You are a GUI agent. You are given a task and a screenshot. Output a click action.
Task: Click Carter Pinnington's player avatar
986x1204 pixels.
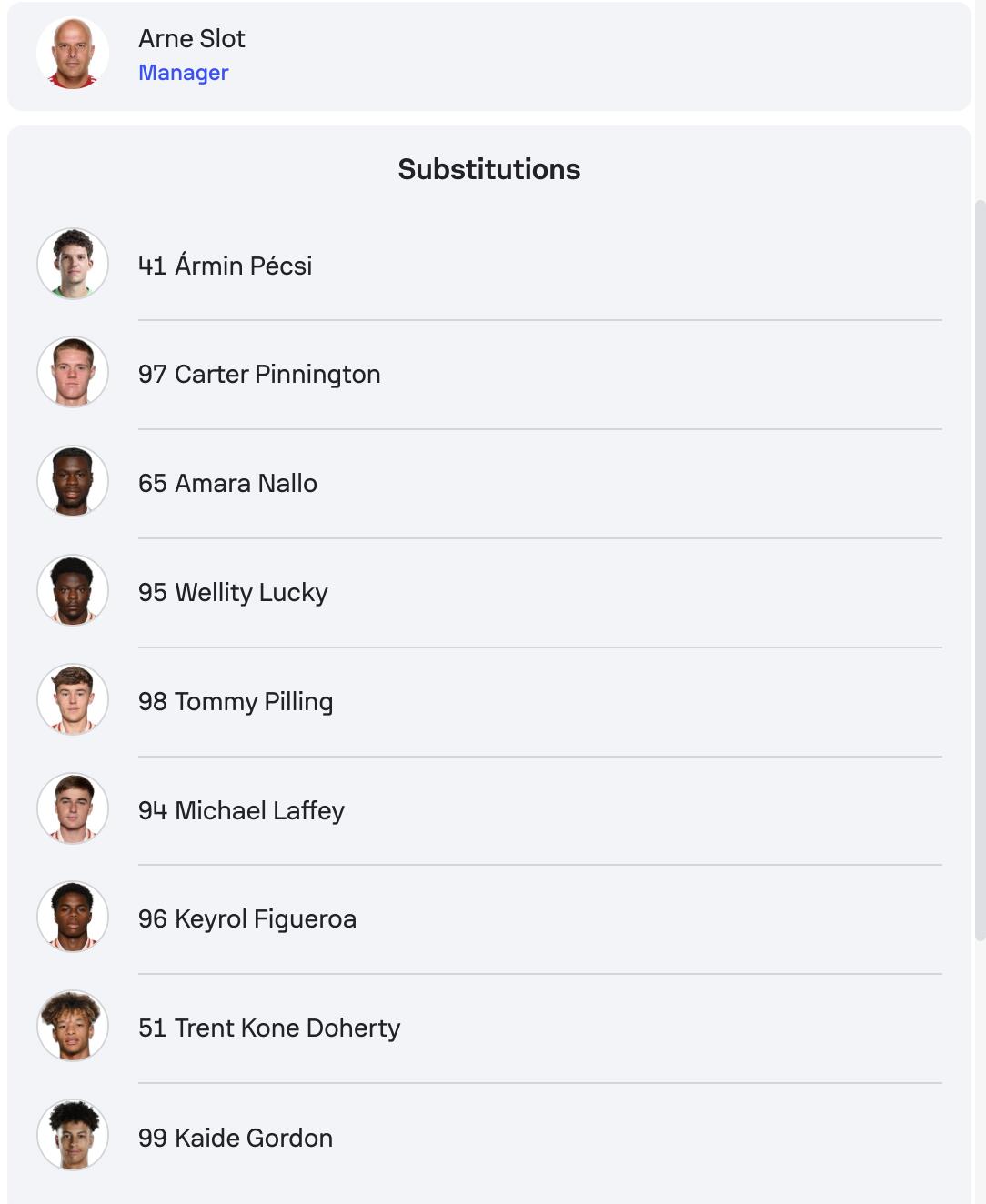pyautogui.click(x=73, y=373)
